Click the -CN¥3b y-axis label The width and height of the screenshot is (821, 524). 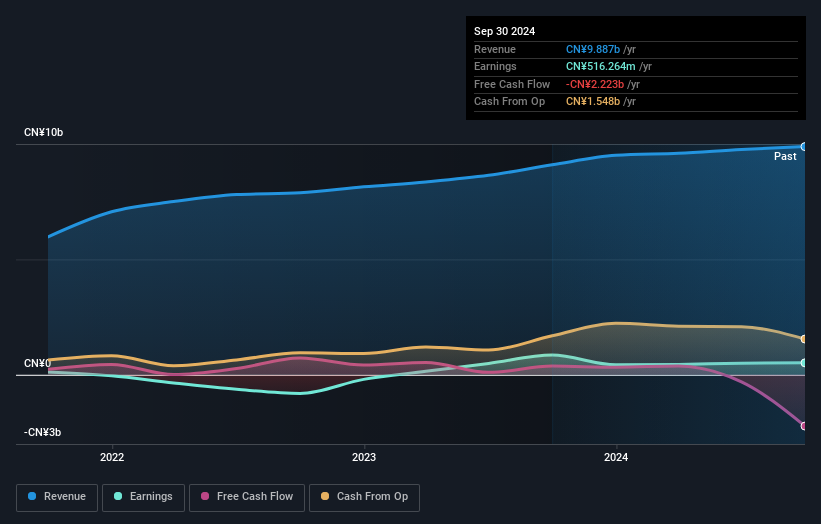pos(42,432)
